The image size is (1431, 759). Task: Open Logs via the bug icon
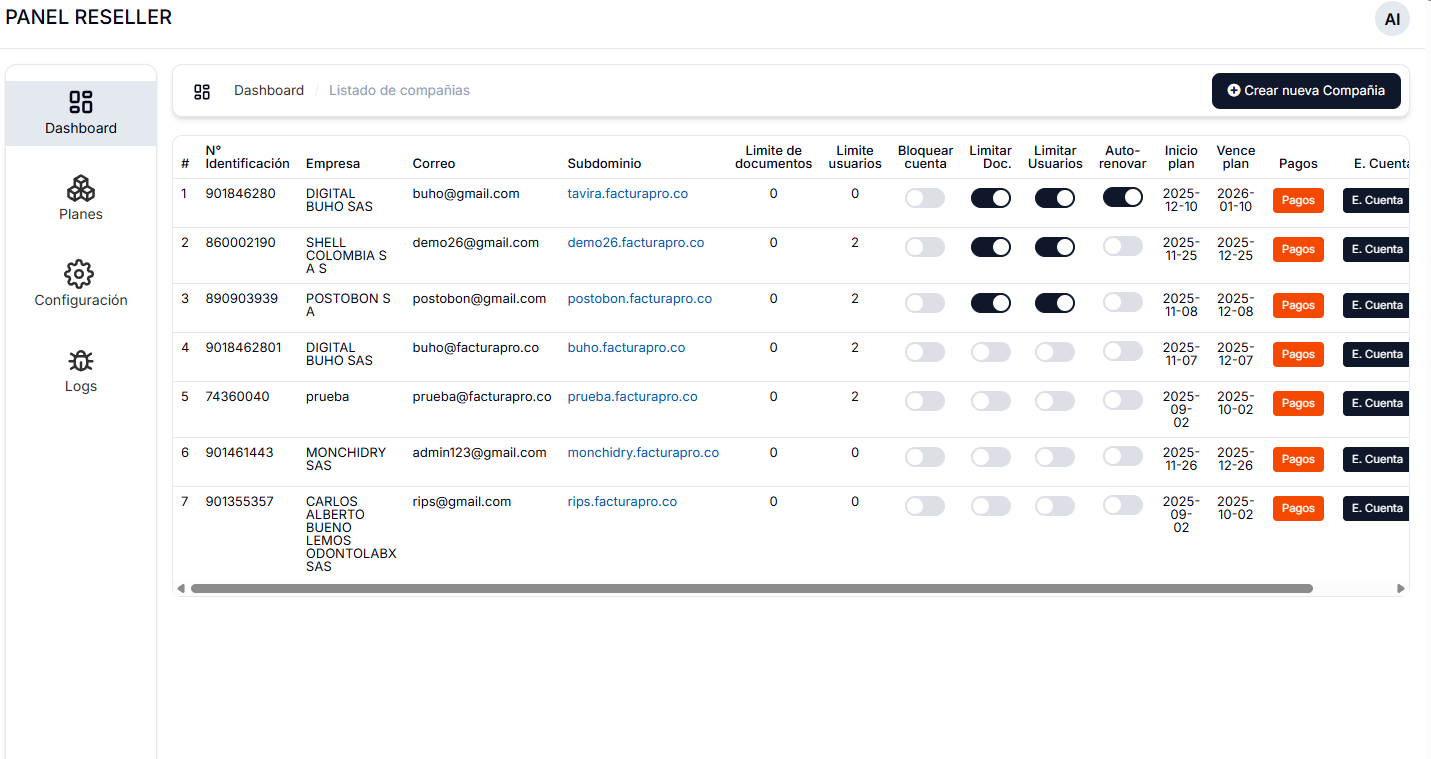click(80, 360)
